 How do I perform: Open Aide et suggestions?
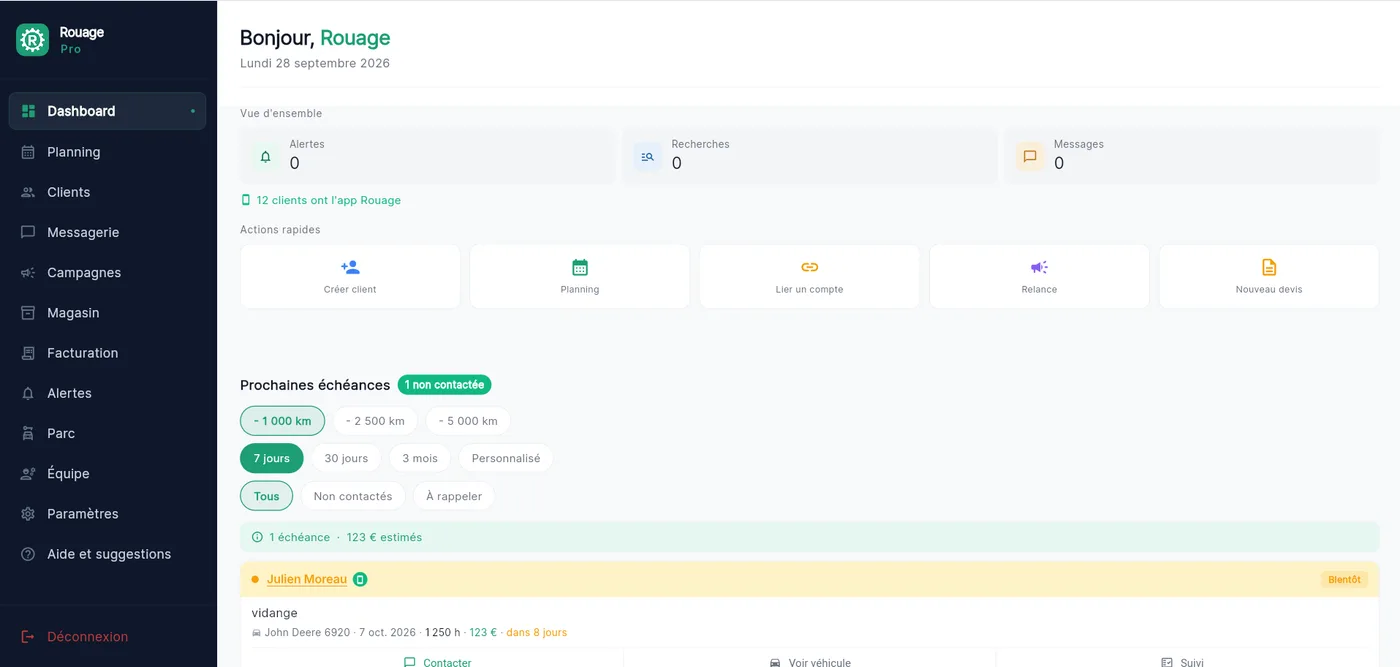(107, 554)
